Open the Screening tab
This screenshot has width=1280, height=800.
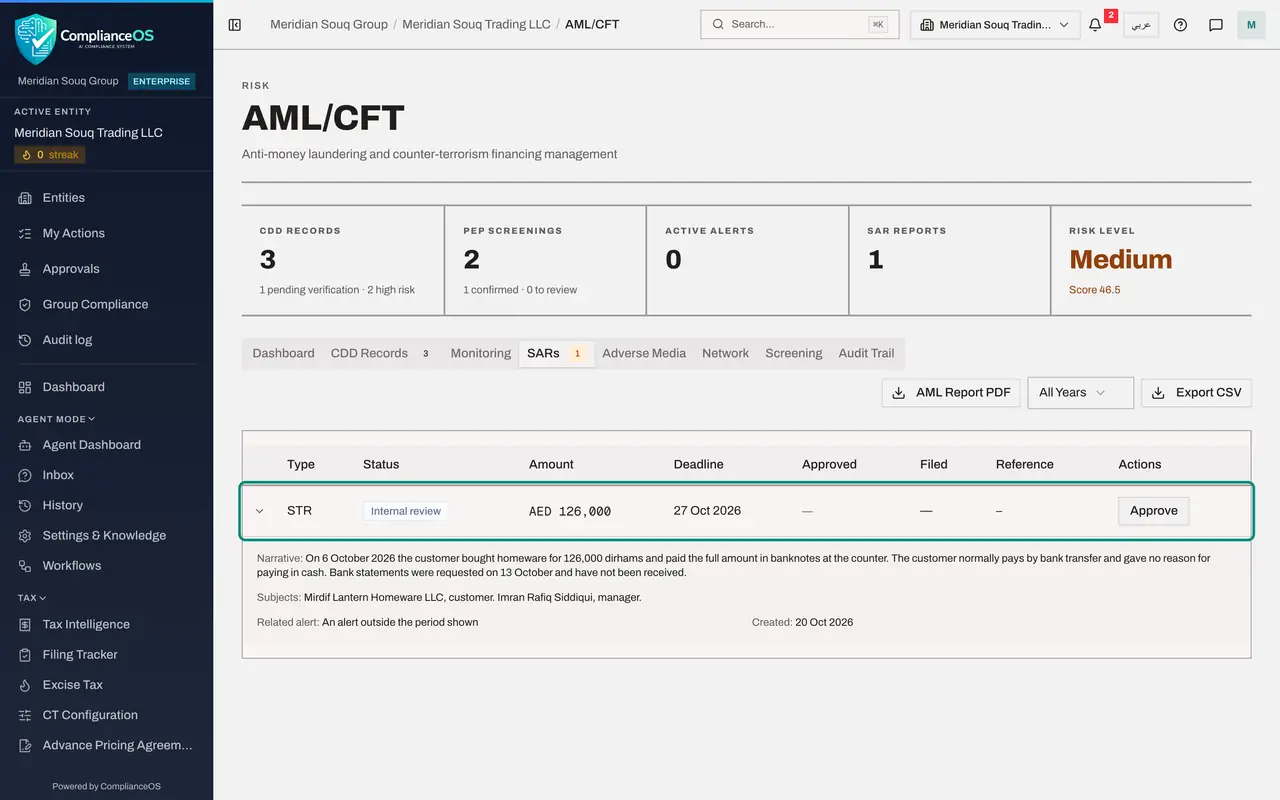click(x=794, y=353)
